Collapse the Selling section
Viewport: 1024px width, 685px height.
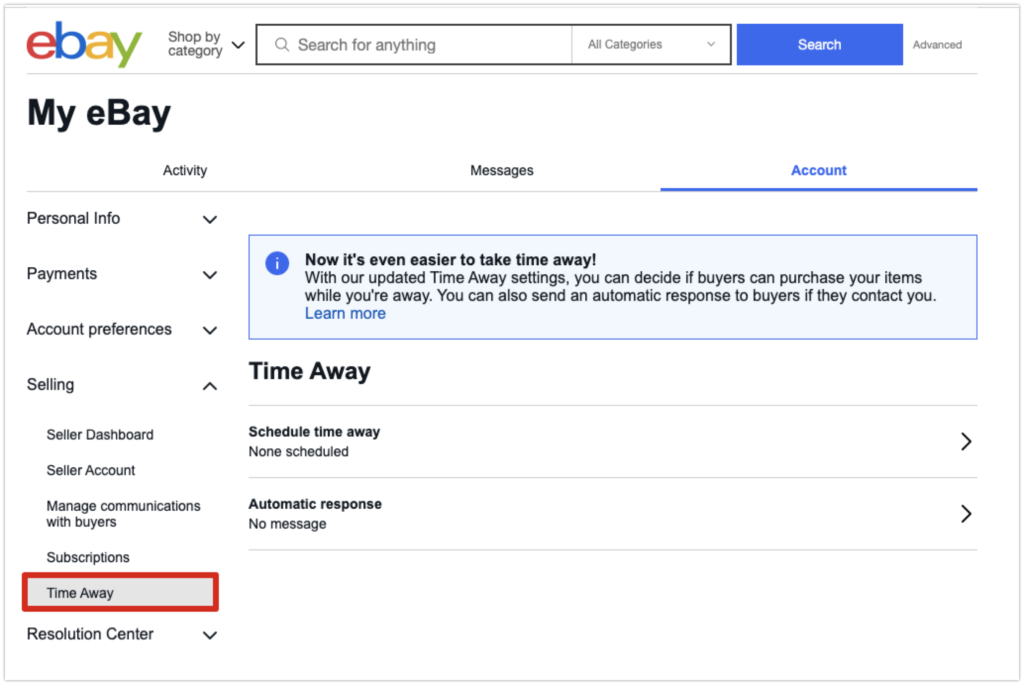[x=210, y=385]
